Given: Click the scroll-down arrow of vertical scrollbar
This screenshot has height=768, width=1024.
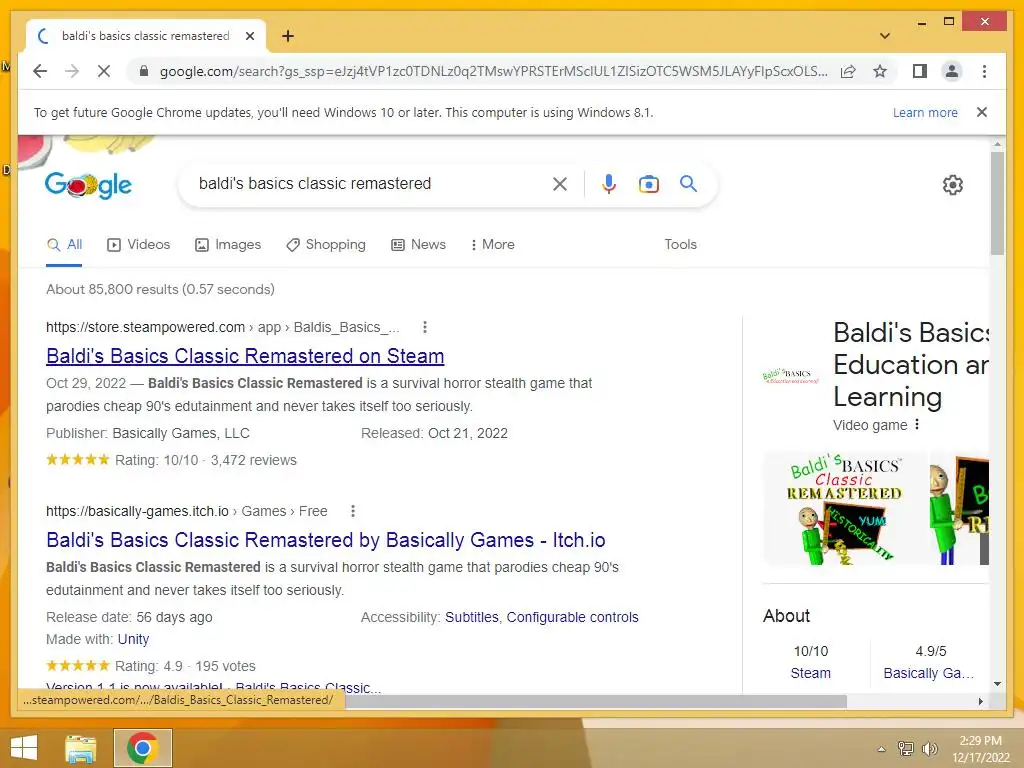Looking at the screenshot, I should pos(997,684).
